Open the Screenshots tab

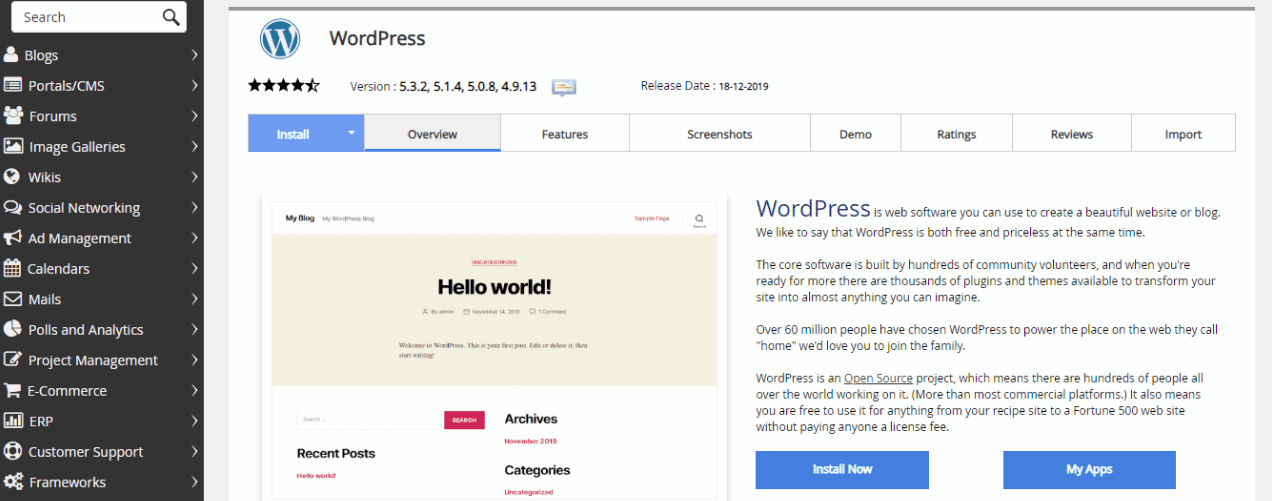720,134
